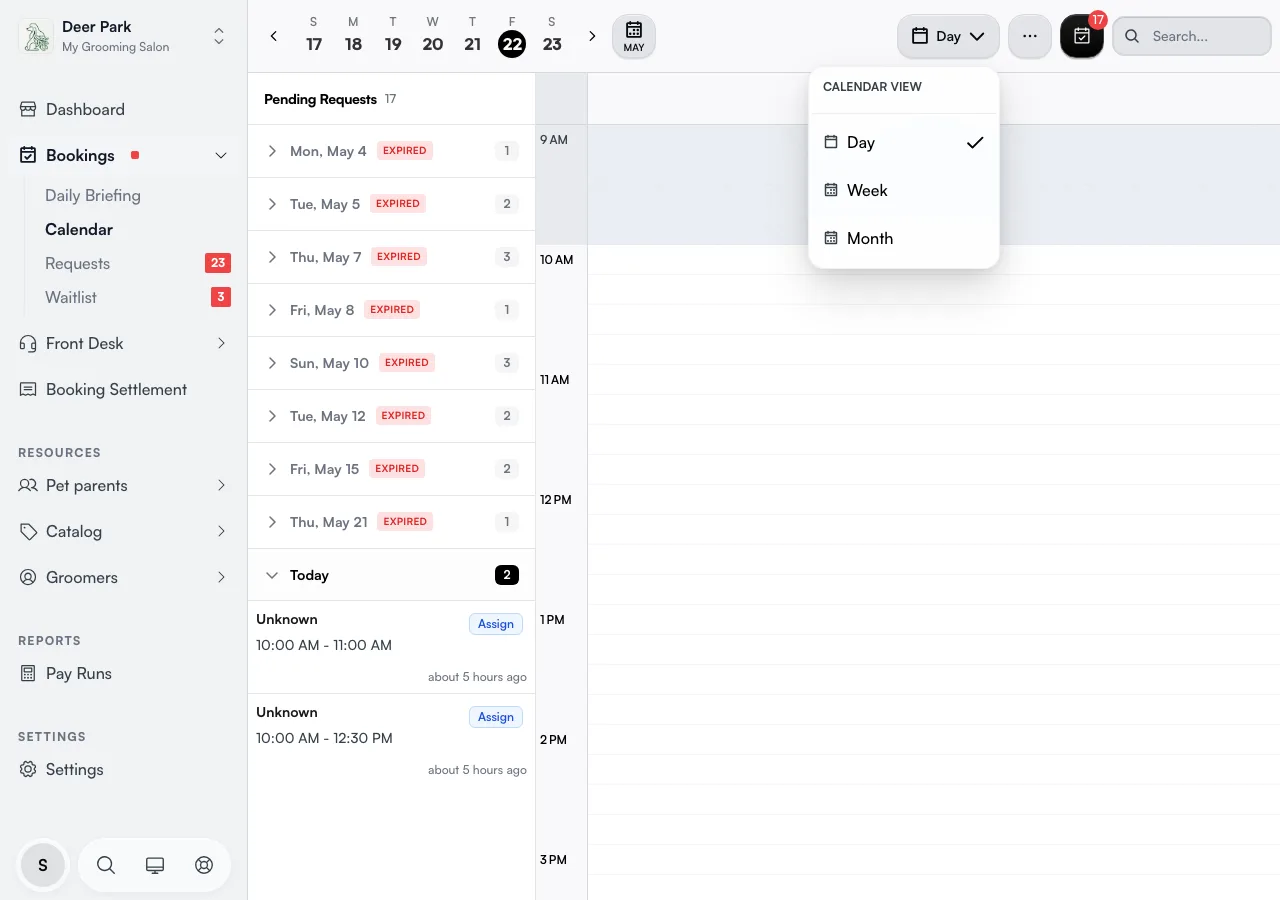Open Daily Briefing

(x=93, y=195)
